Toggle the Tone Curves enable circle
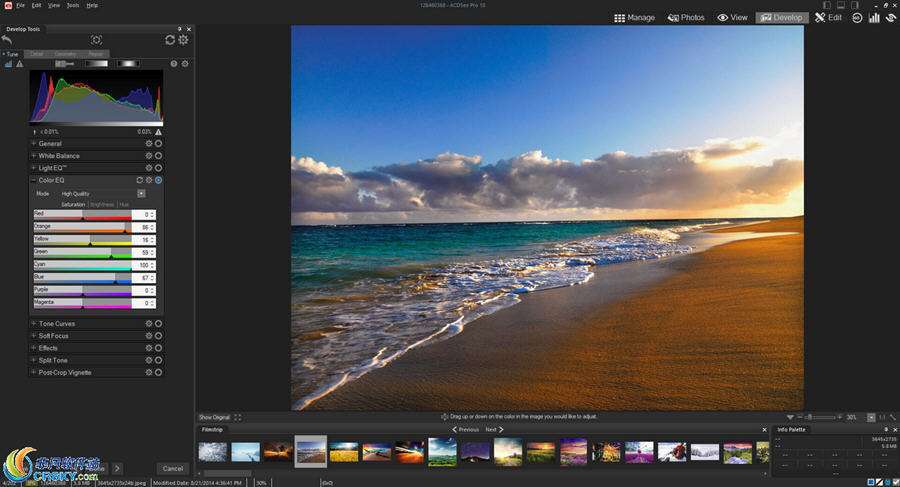 [158, 324]
